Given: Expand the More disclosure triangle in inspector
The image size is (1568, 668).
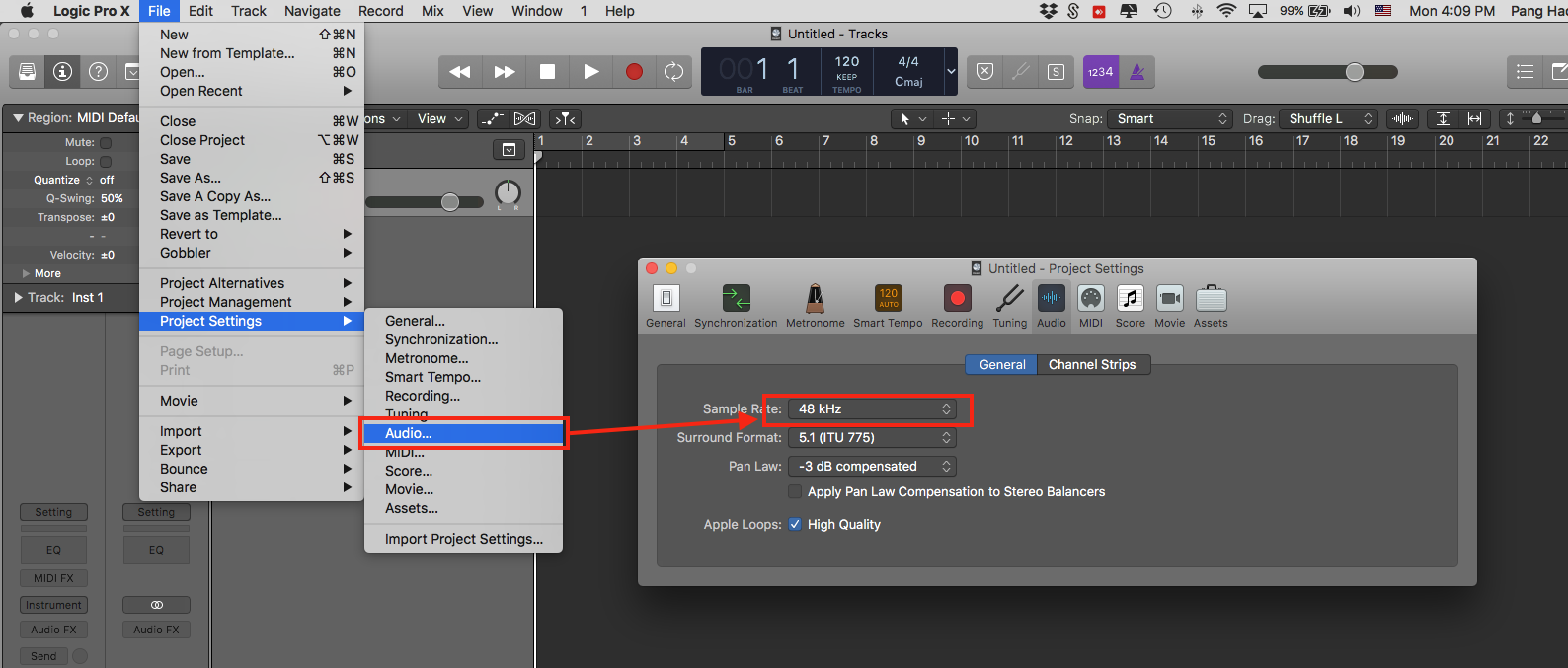Looking at the screenshot, I should (x=26, y=273).
